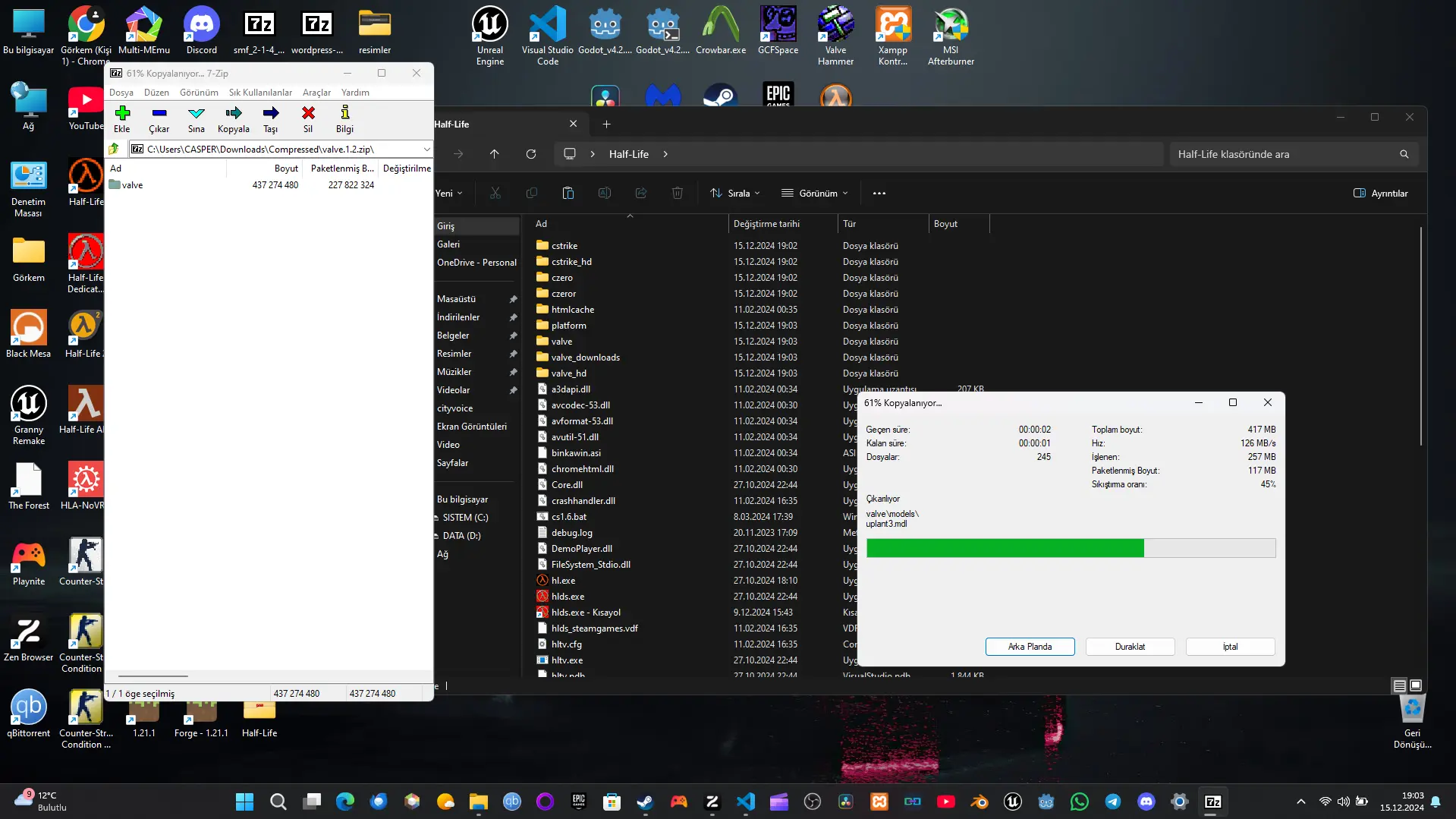The width and height of the screenshot is (1456, 819).
Task: Open Crowbar.exe desktop icon
Action: coord(721,30)
